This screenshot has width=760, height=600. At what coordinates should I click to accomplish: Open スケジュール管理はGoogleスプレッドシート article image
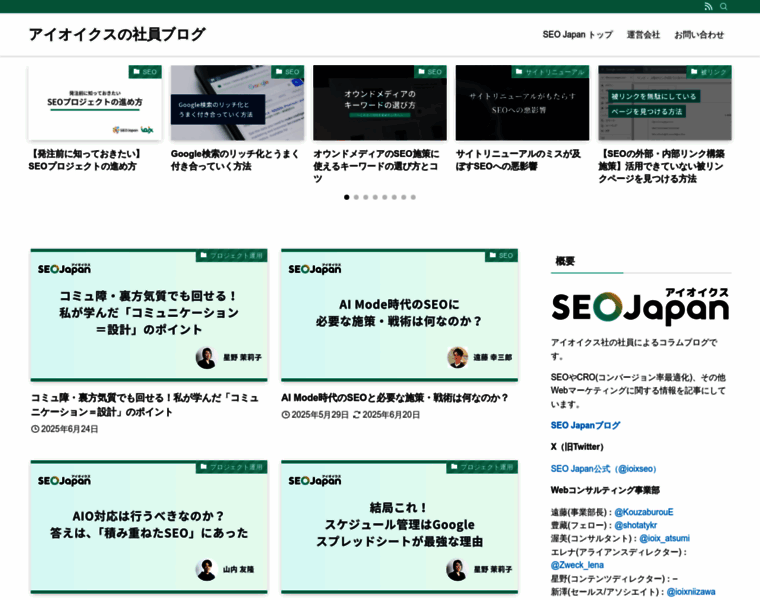399,527
